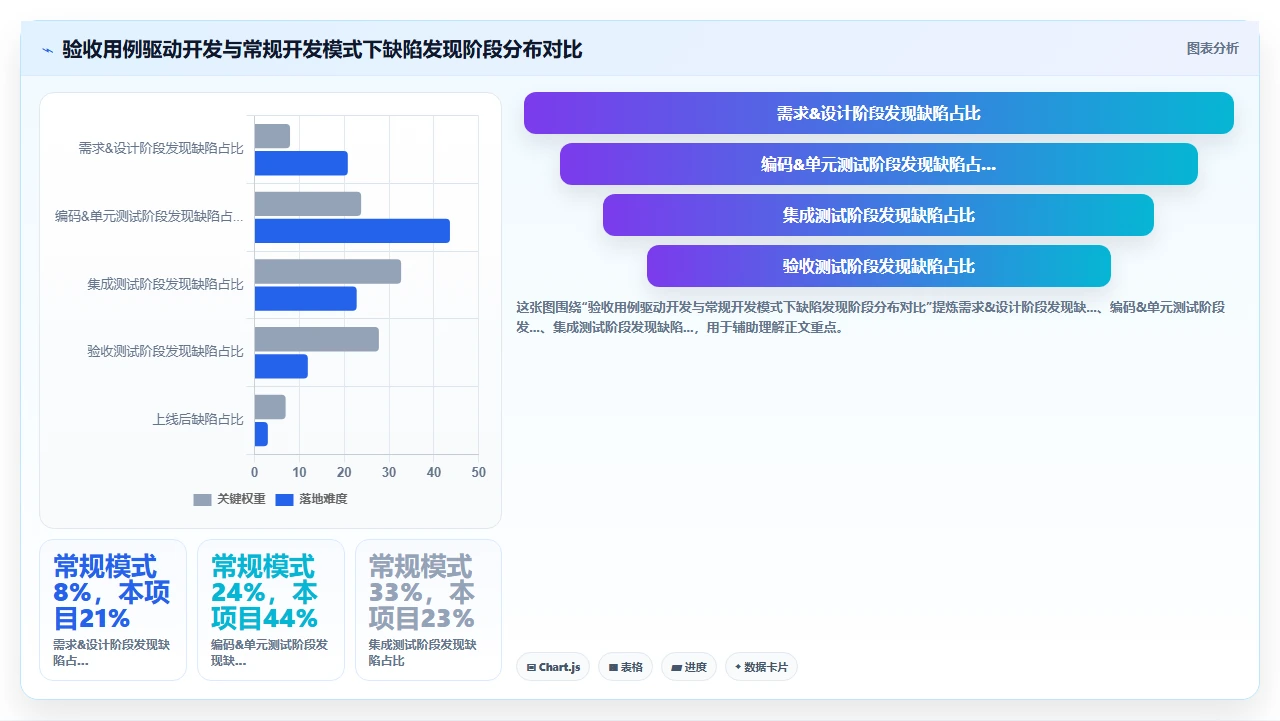
Task: Click the title icon beside the chart heading
Action: 47,49
